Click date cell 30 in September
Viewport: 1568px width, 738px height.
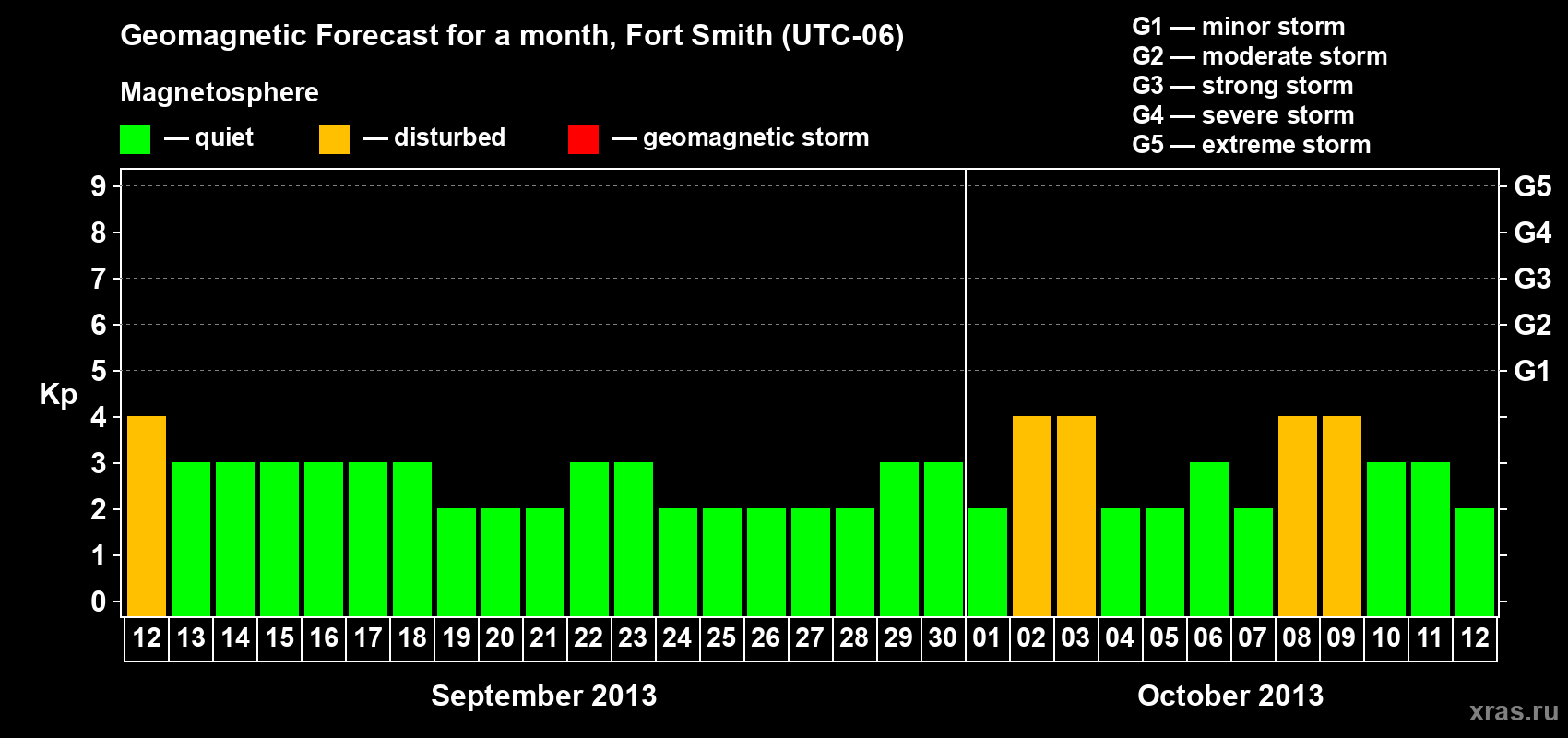point(944,638)
